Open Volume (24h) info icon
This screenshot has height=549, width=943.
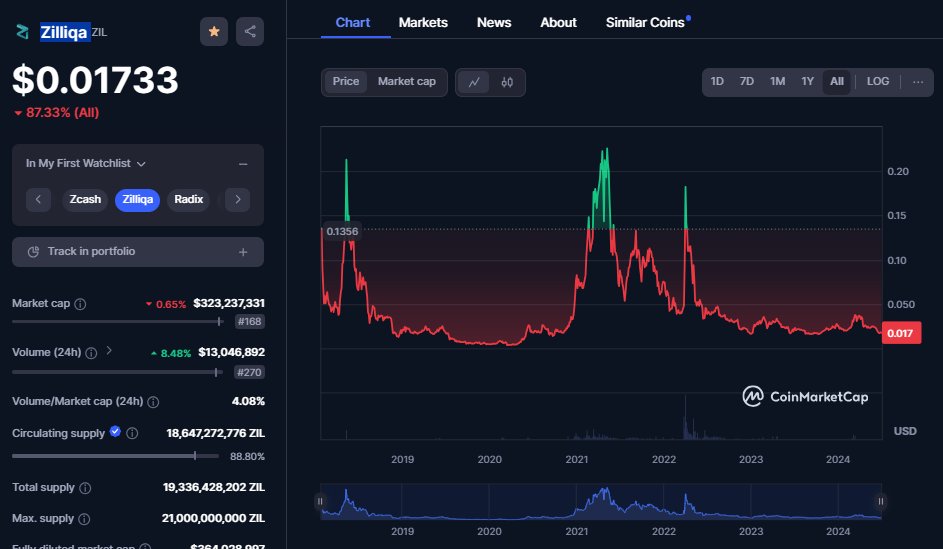coord(91,353)
